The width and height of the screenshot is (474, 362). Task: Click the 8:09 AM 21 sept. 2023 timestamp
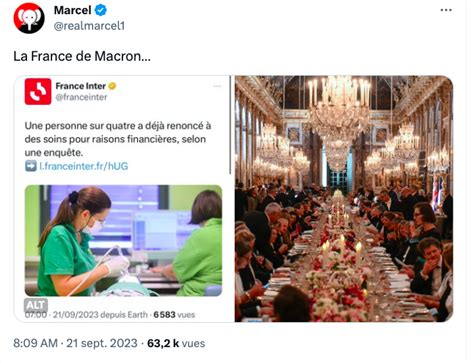pos(75,343)
